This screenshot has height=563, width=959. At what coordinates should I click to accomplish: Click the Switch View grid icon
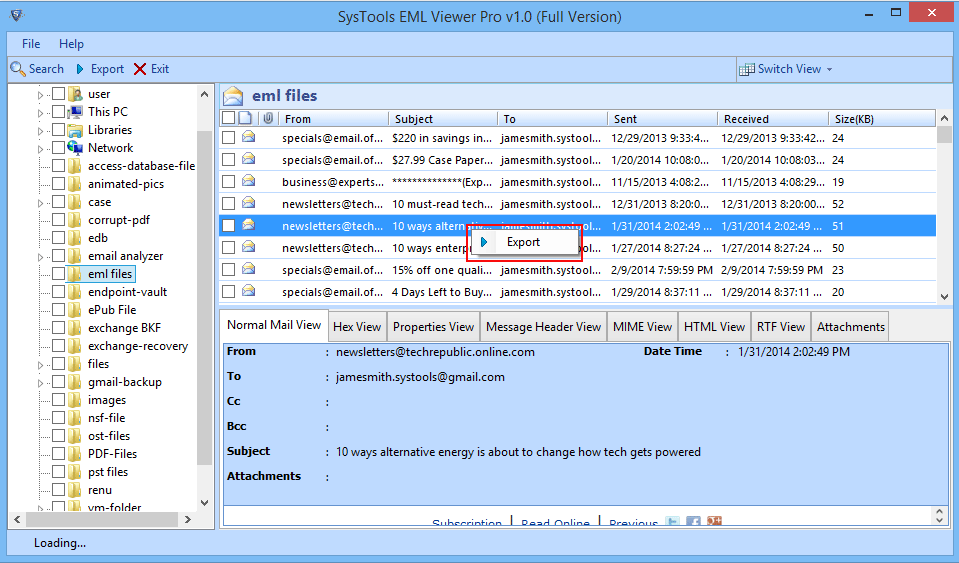pos(747,70)
